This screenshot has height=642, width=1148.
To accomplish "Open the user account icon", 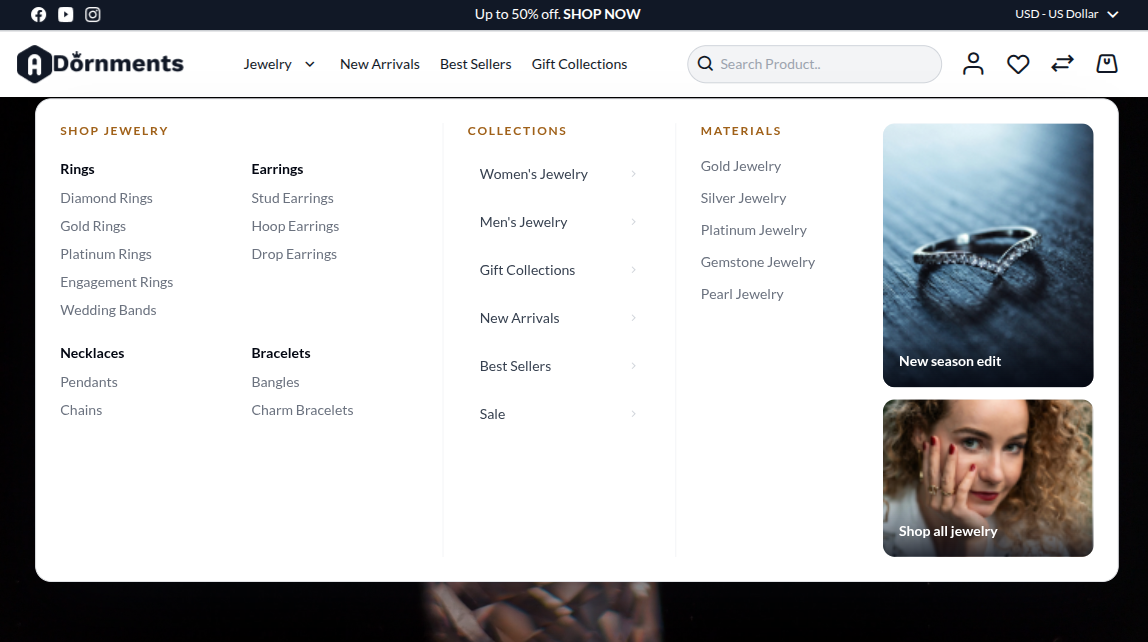I will tap(973, 64).
